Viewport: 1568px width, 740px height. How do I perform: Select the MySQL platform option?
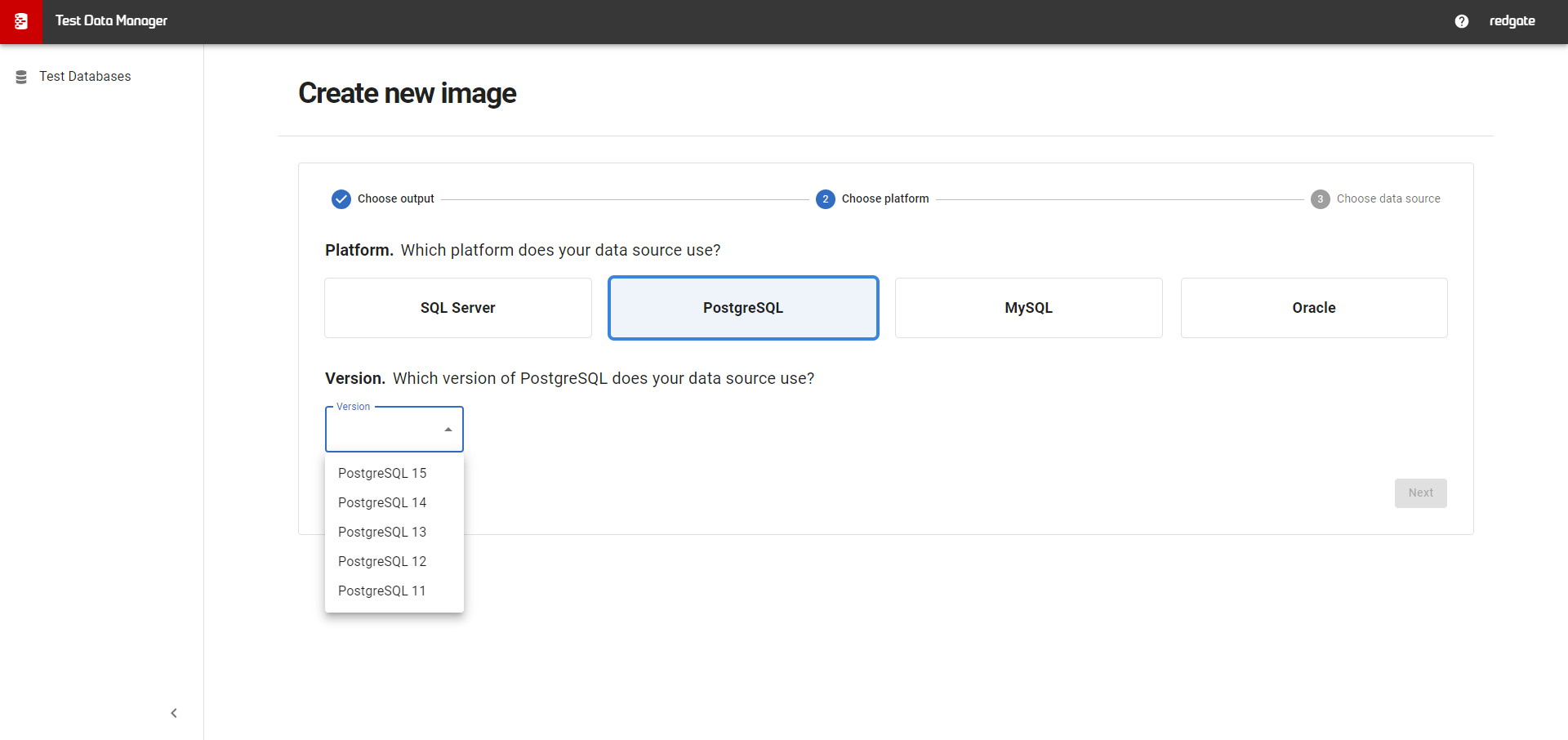point(1028,308)
